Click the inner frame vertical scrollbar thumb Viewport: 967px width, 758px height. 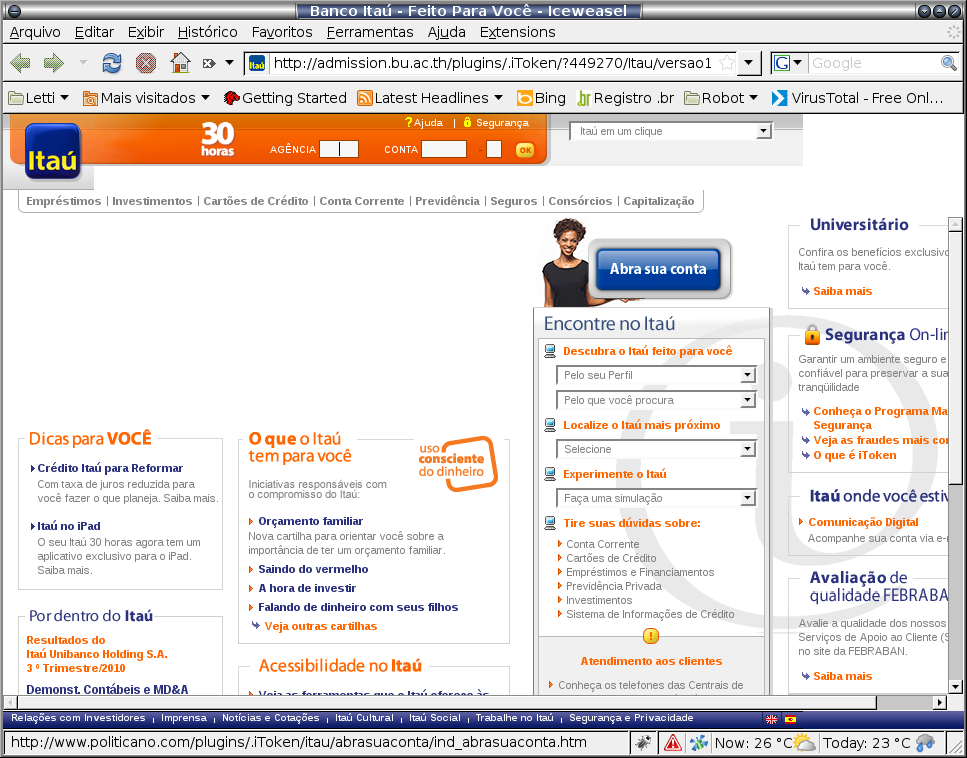tap(955, 357)
